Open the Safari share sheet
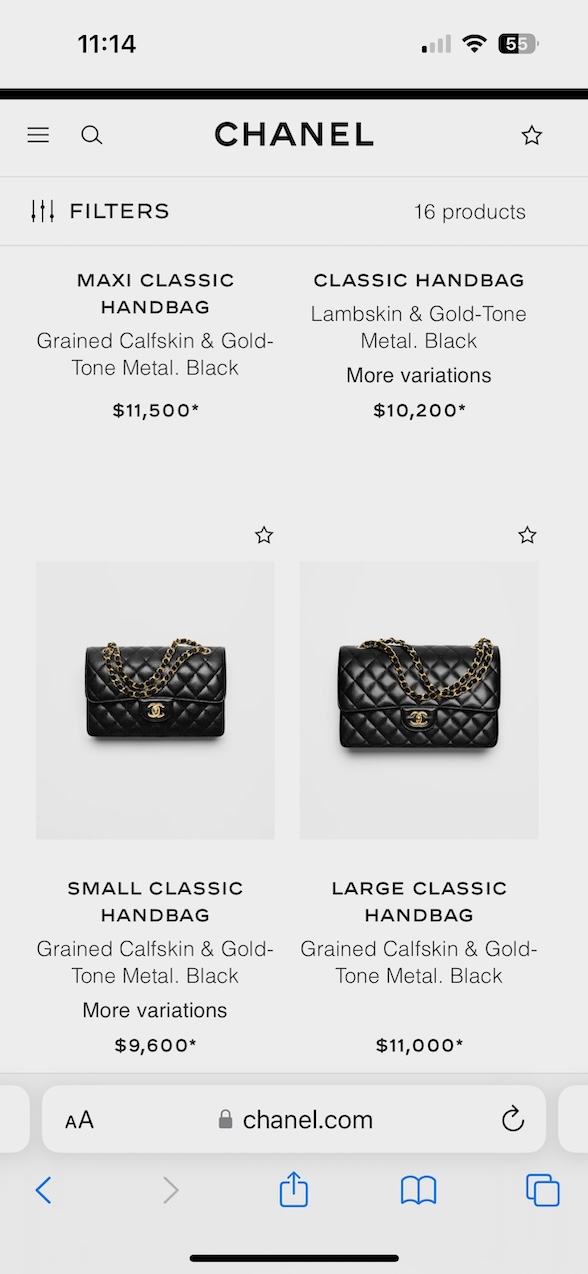 (294, 1189)
